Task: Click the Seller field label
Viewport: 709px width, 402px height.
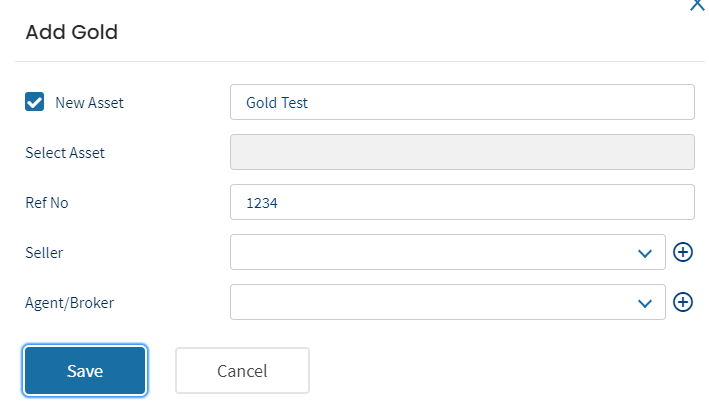Action: click(44, 253)
